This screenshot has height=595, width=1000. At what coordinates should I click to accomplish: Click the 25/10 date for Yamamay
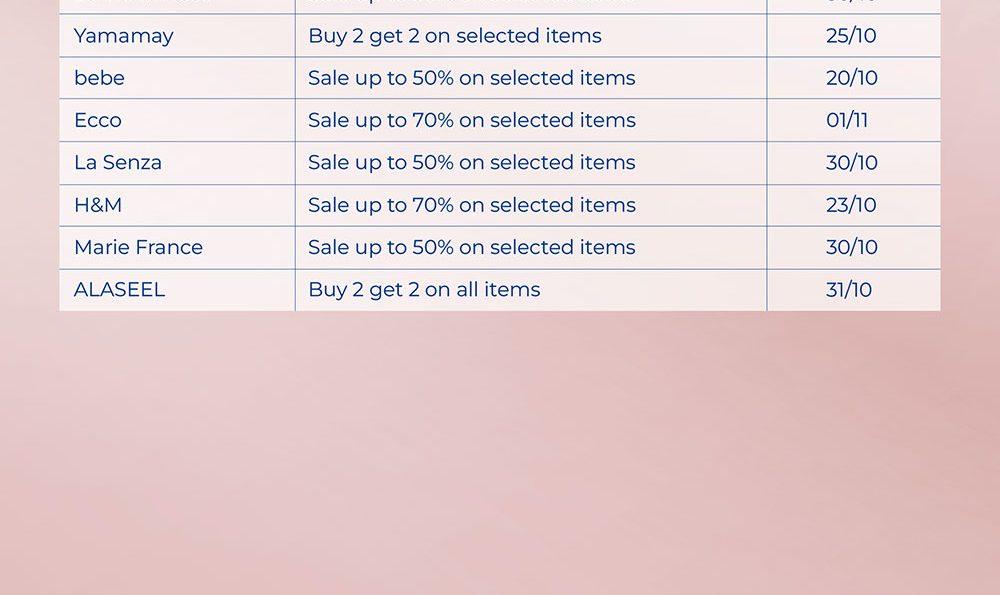tap(851, 36)
